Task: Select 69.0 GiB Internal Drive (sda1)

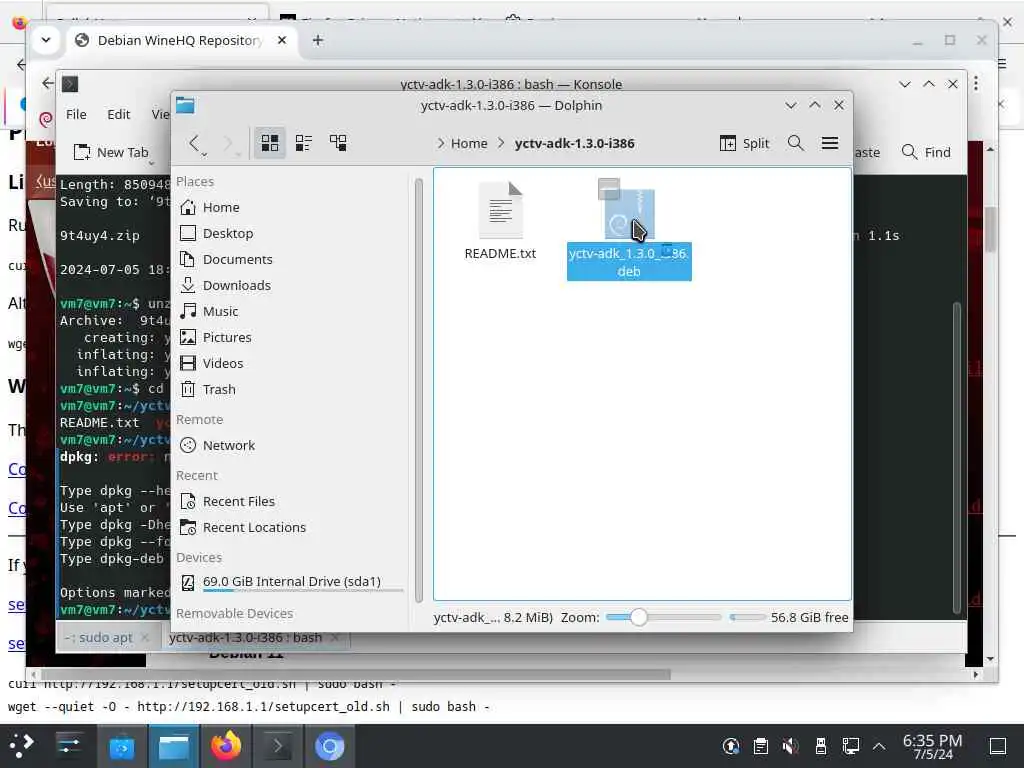Action: click(290, 582)
